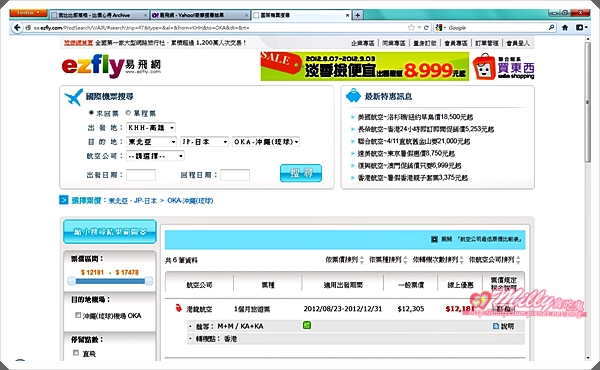Check the 直飛 direct flight checkbox
Image resolution: width=600 pixels, height=370 pixels.
[76, 353]
